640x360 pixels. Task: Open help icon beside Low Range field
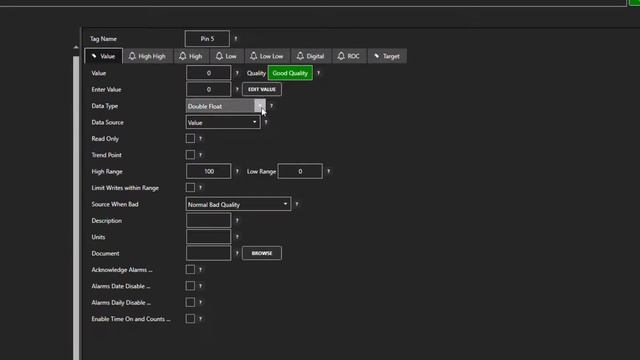pos(329,171)
